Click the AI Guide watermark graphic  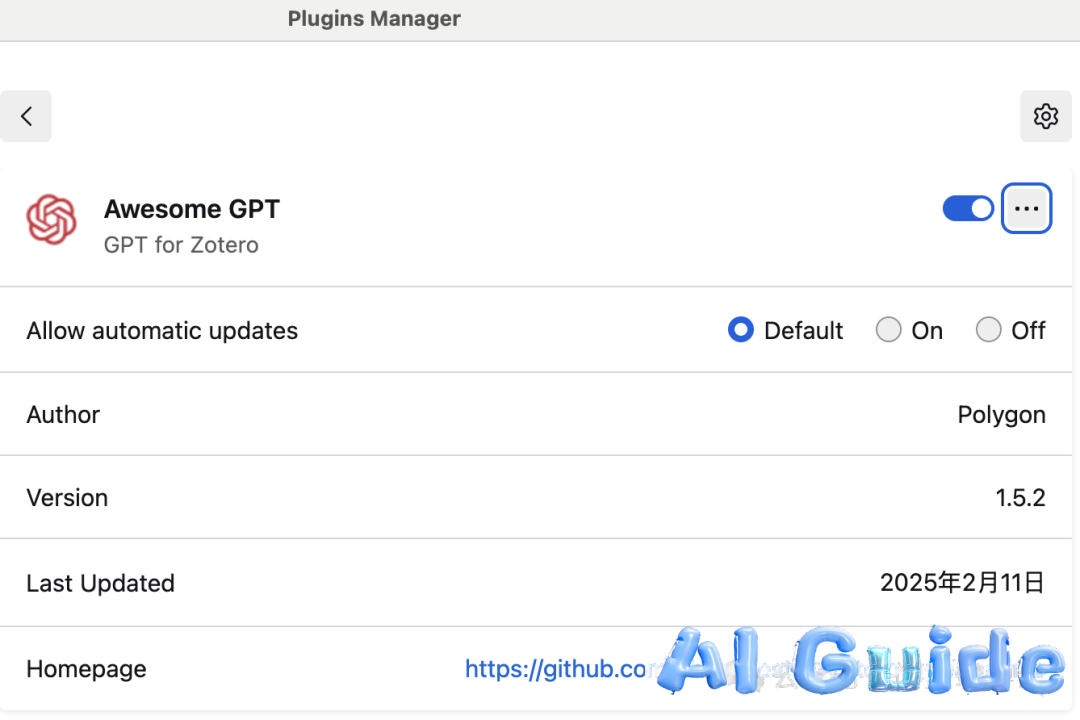[861, 660]
